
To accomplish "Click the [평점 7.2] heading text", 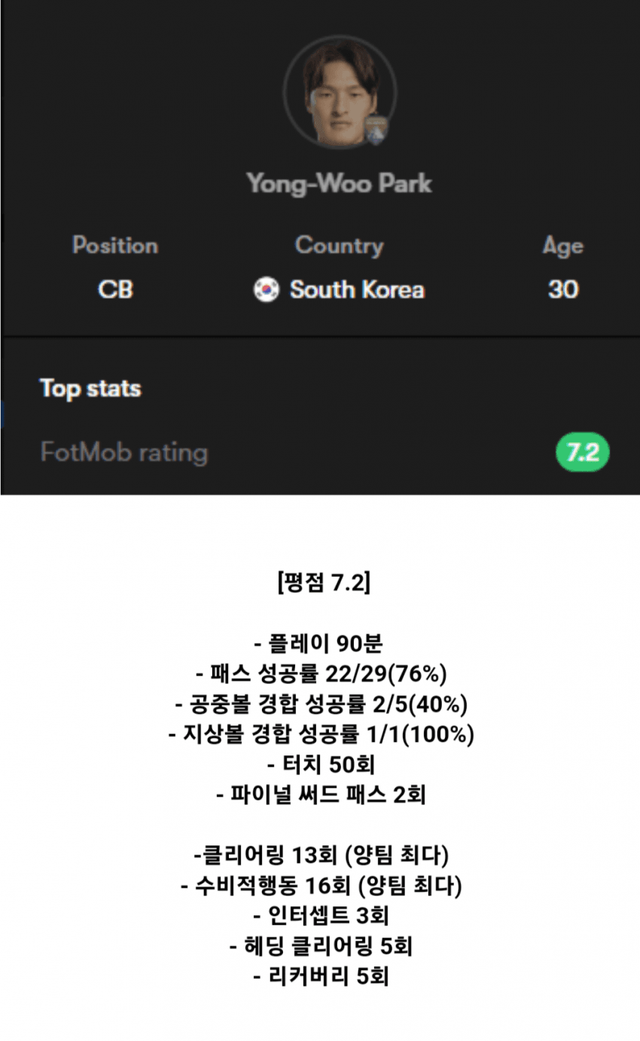I will pos(321,582).
